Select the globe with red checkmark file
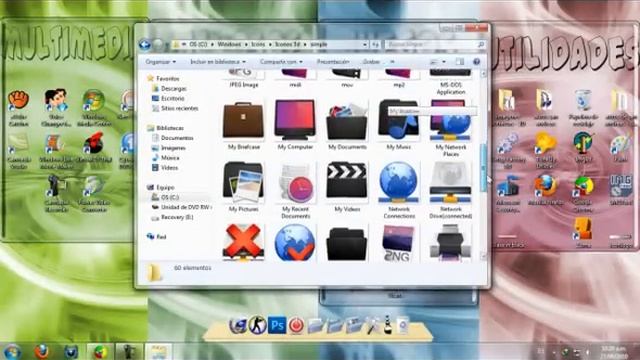The height and width of the screenshot is (360, 640). [x=295, y=242]
